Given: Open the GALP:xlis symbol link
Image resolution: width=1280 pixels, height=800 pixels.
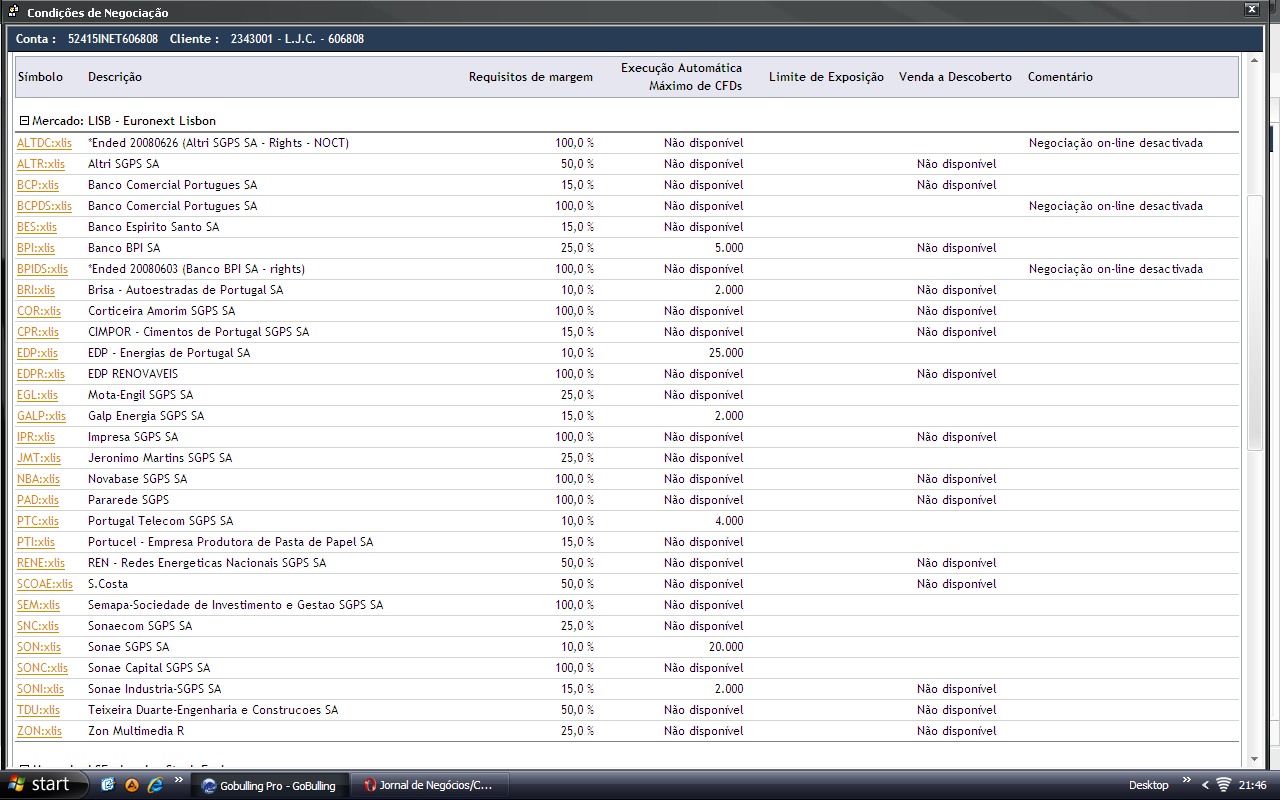Looking at the screenshot, I should point(41,416).
